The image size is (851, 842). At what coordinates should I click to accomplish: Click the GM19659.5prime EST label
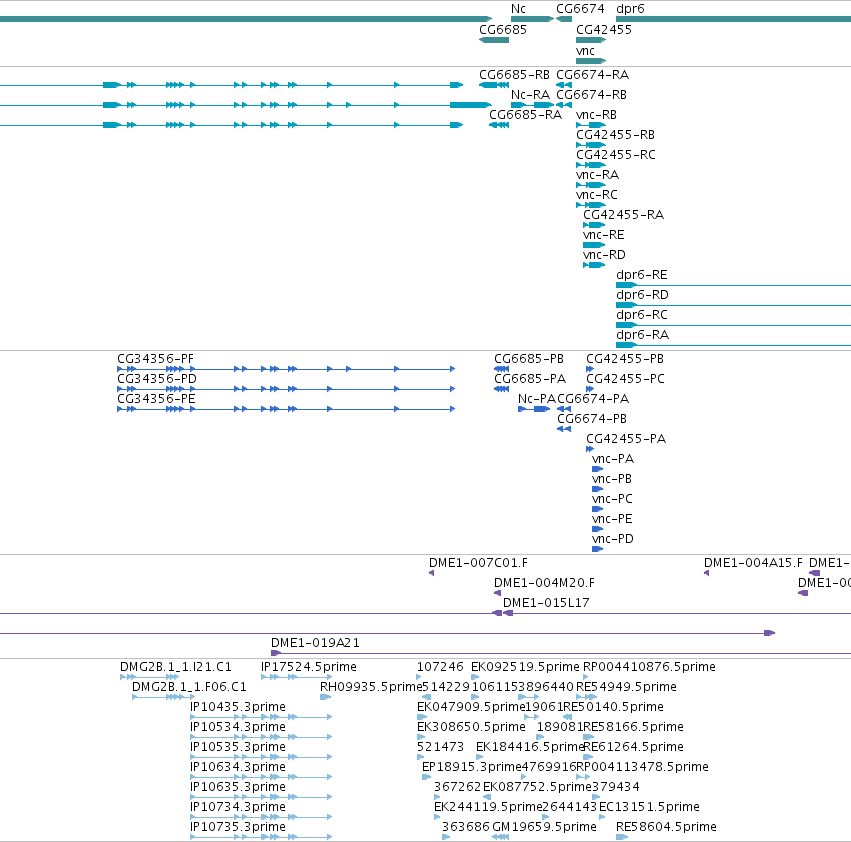point(544,827)
